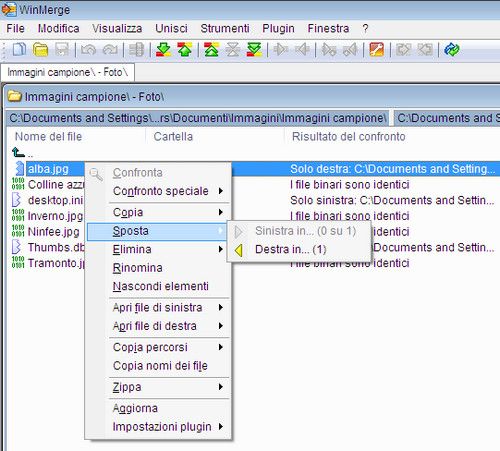Click the Refresh blue arrows icon
Viewport: 500px width, 451px height.
[x=452, y=50]
